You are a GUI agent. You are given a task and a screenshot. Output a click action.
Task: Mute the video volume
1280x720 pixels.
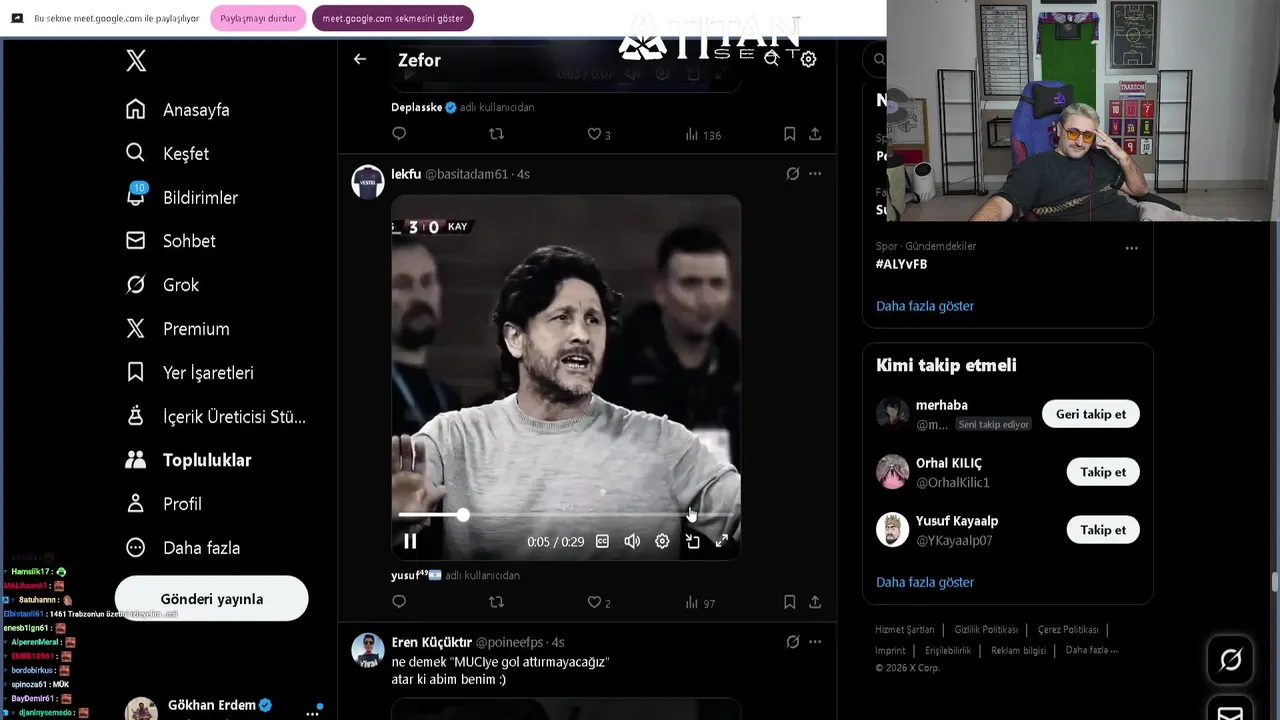pos(632,541)
